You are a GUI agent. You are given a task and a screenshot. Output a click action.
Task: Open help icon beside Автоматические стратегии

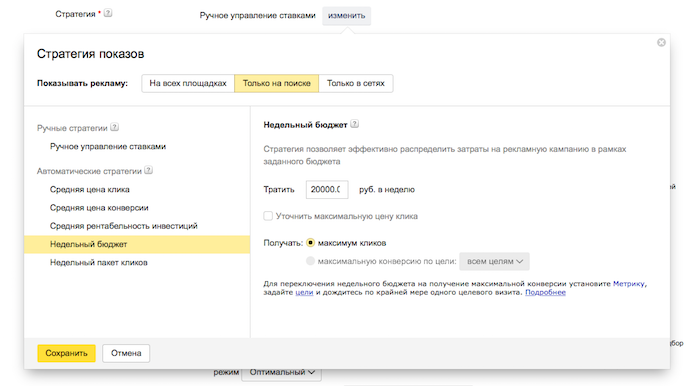149,170
